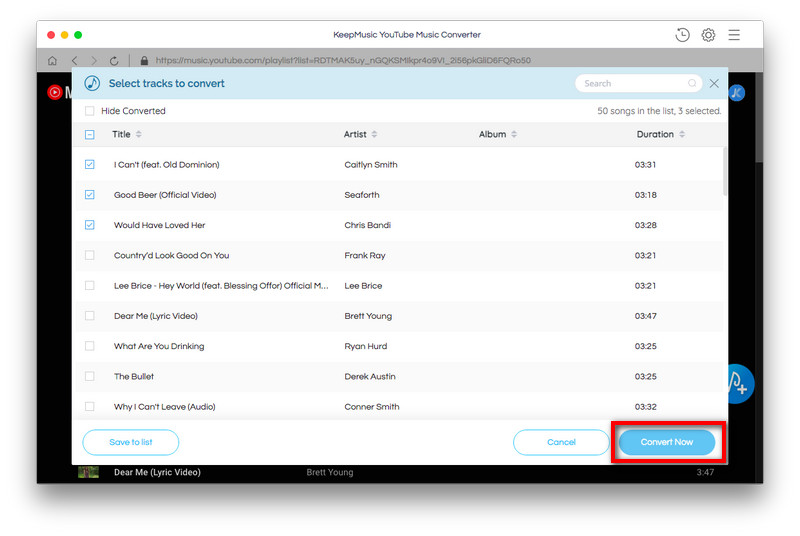Select artist Ryan Hurd
The image size is (800, 536).
(x=366, y=346)
